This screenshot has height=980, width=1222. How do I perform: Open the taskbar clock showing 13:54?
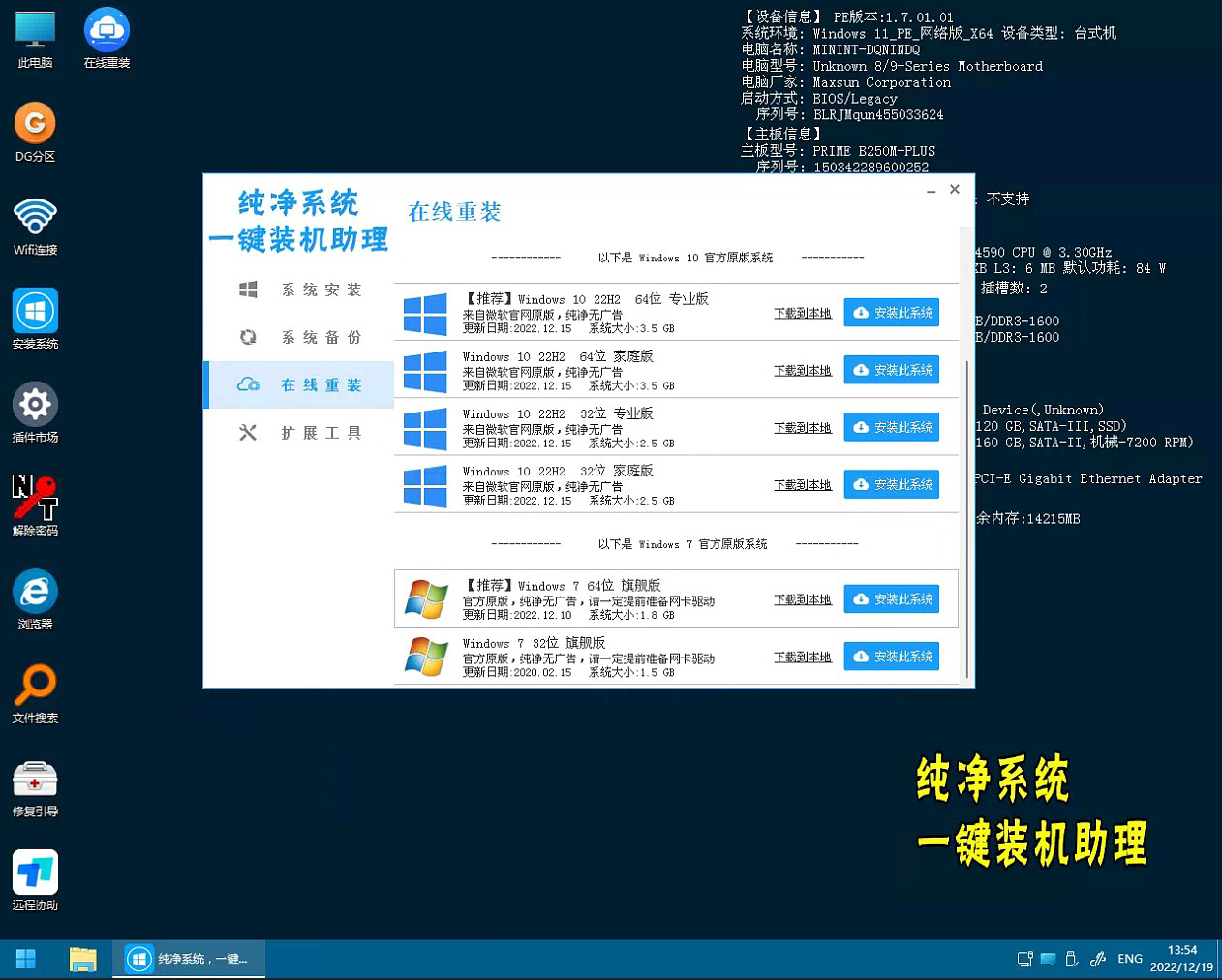1181,959
